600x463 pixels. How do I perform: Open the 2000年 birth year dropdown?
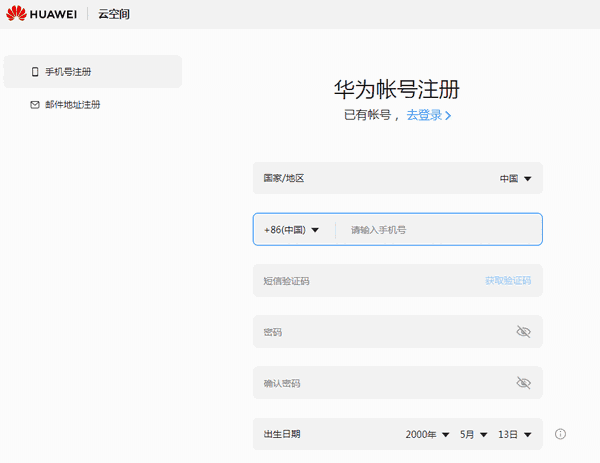[x=427, y=434]
